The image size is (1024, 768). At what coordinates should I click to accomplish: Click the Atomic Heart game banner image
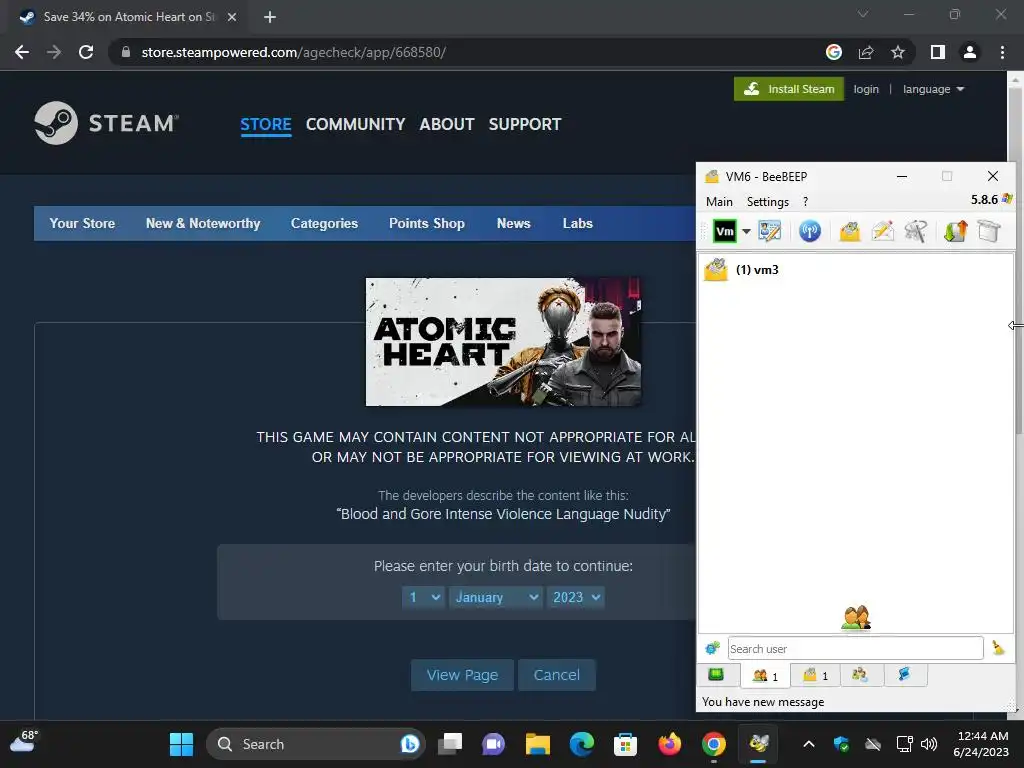(503, 342)
